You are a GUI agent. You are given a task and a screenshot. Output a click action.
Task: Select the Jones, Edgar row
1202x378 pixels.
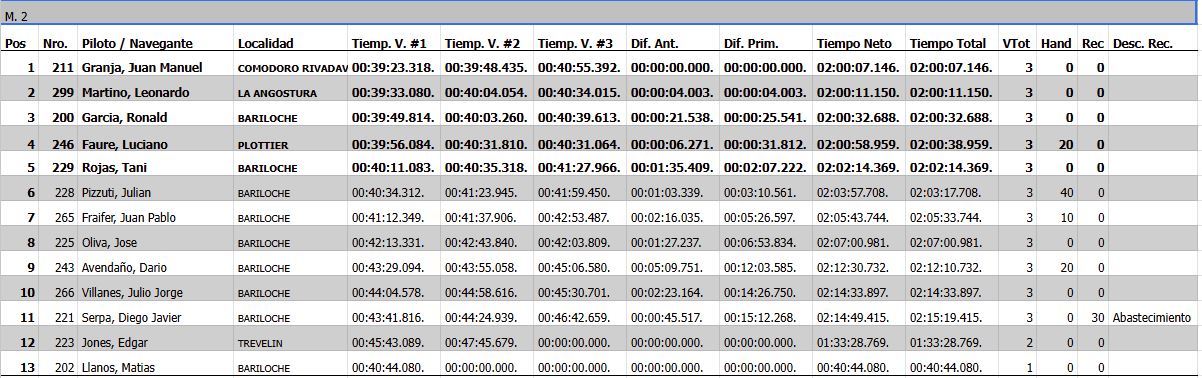pyautogui.click(x=600, y=343)
